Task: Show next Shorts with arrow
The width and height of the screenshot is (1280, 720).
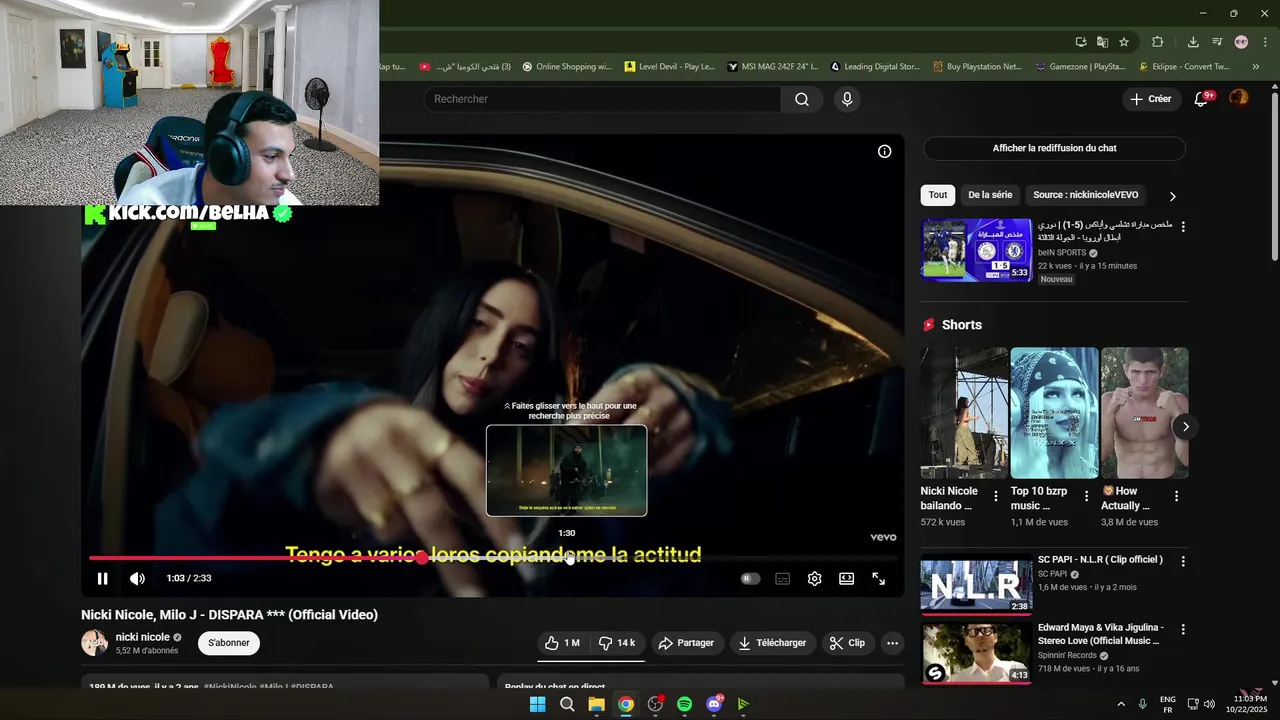Action: 1185,427
